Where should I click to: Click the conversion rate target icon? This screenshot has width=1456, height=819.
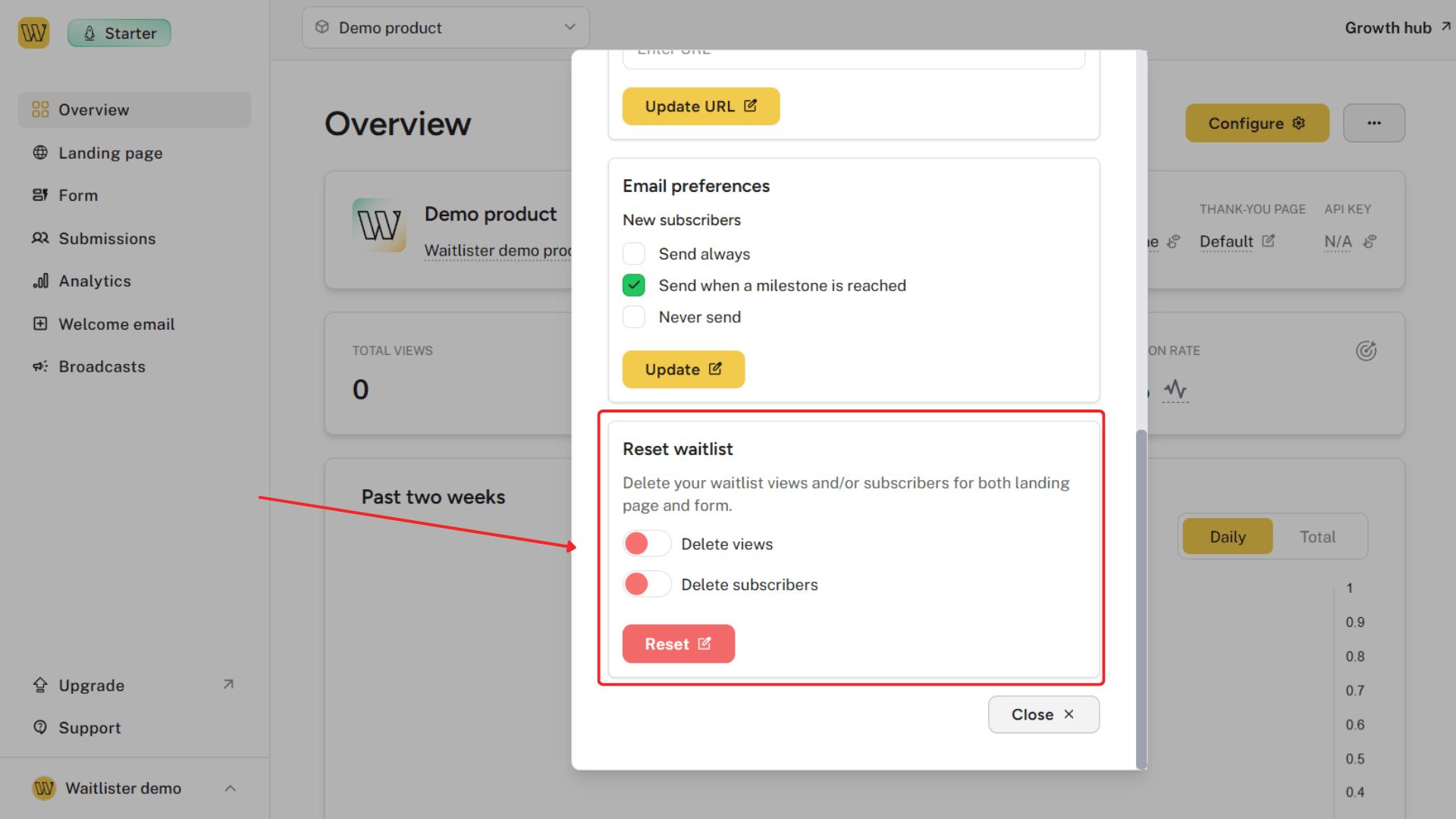(1366, 350)
